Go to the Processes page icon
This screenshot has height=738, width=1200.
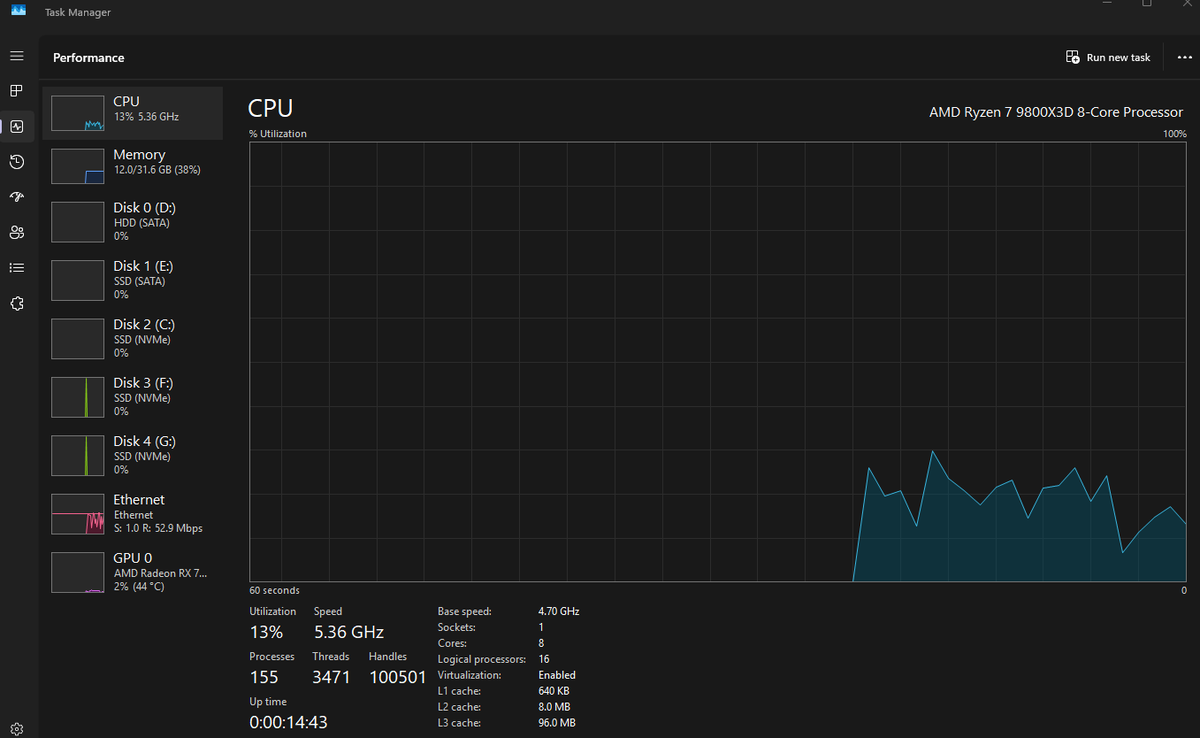point(17,91)
